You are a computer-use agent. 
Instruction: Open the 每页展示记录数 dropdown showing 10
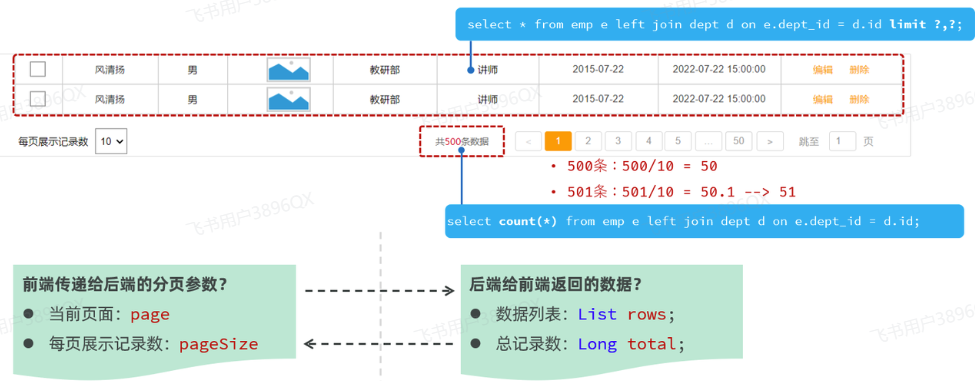click(111, 141)
